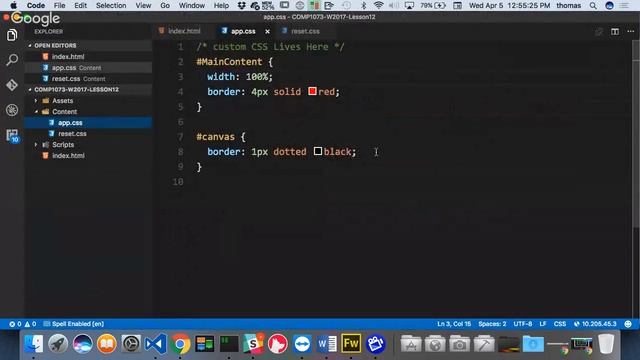
Task: Open index.html in project root
Action: 68,156
